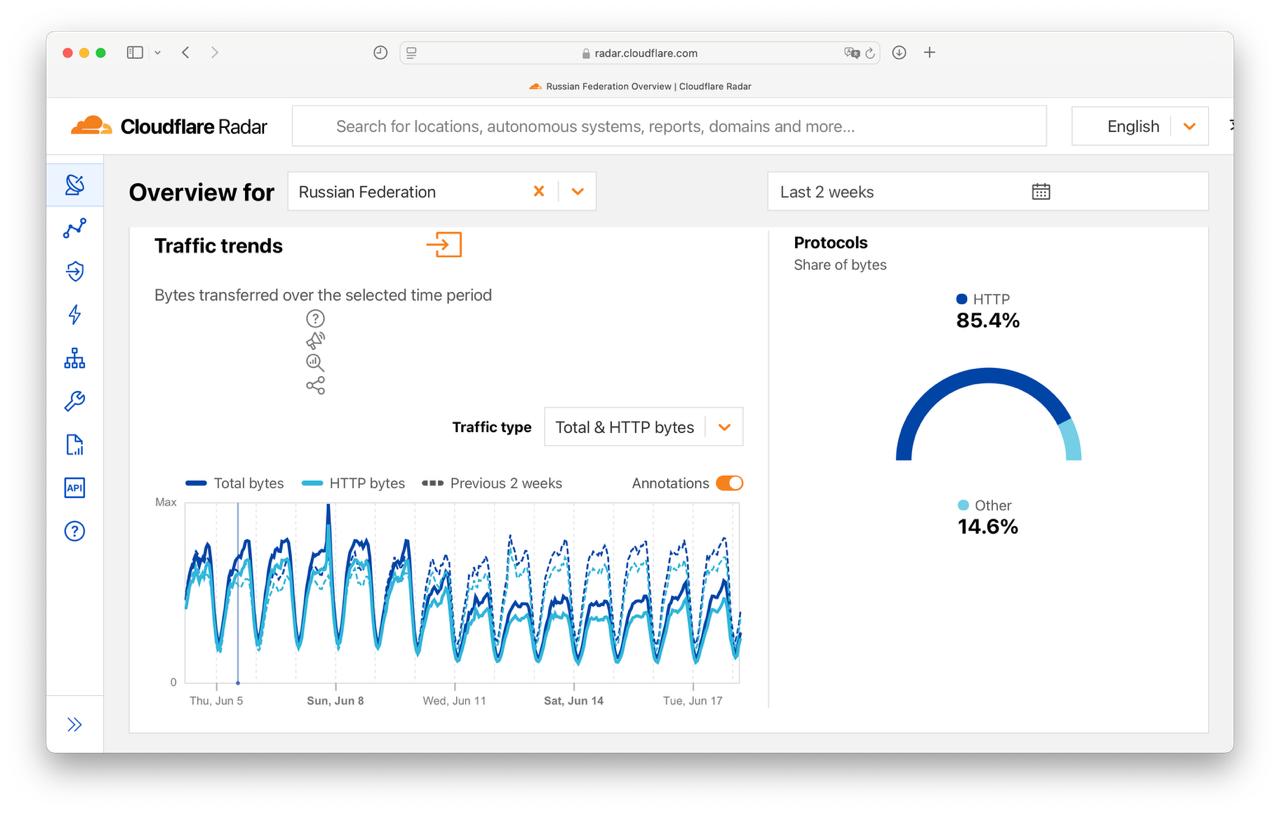
Task: Open the Traffic trends embed arrow icon
Action: point(444,245)
